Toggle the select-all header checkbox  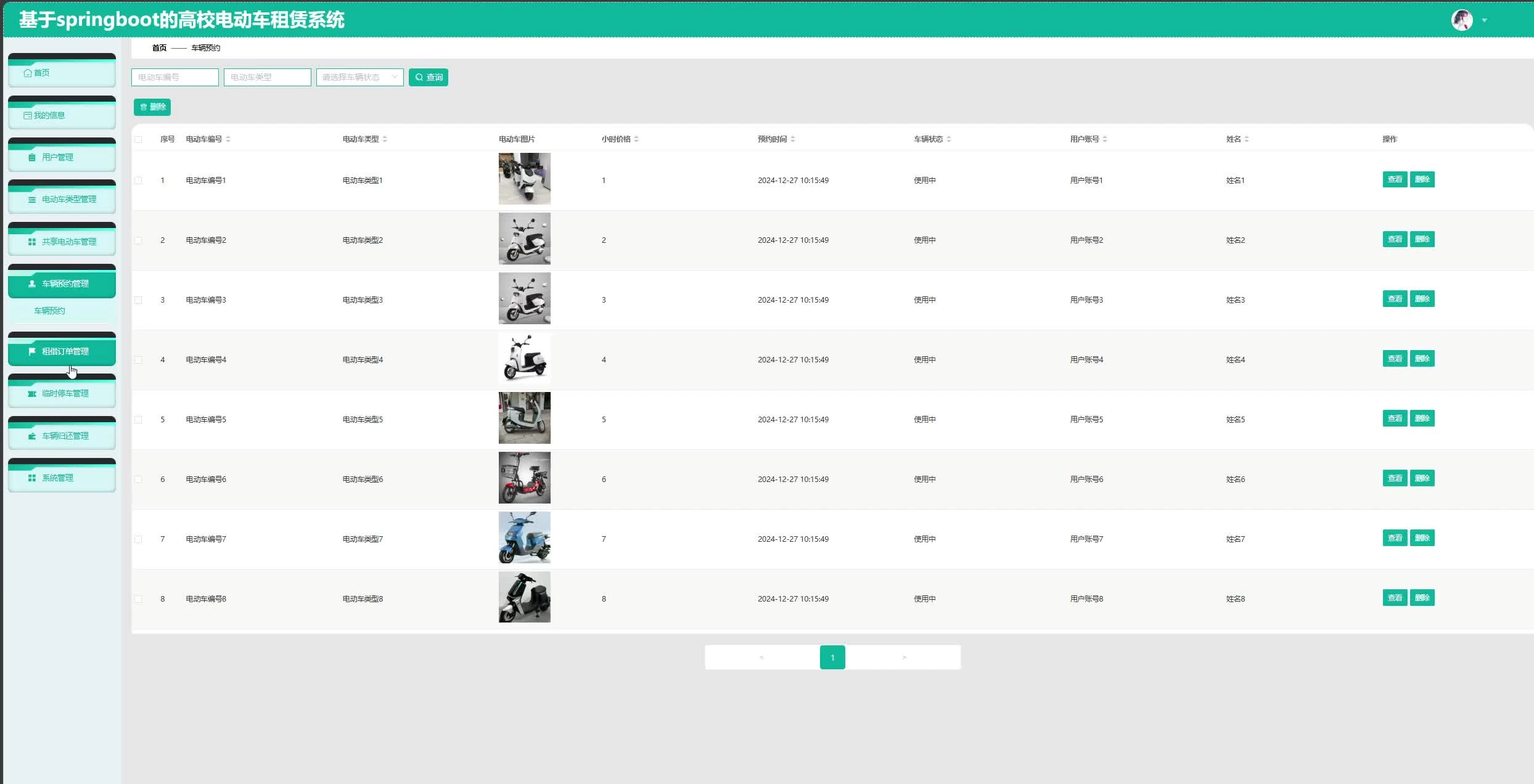[138, 139]
